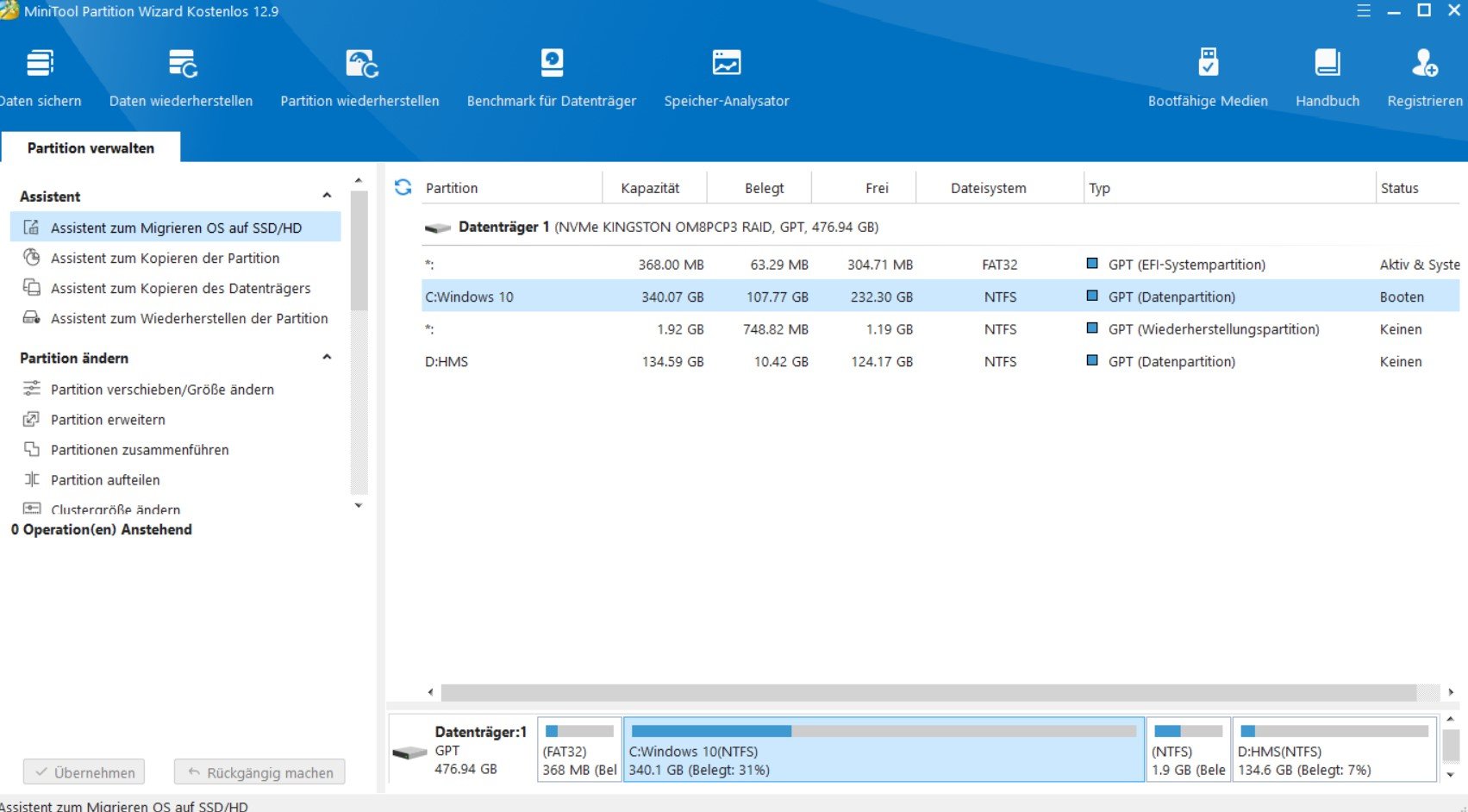The image size is (1468, 812).
Task: Select Partition aufteilen option
Action: pos(105,479)
